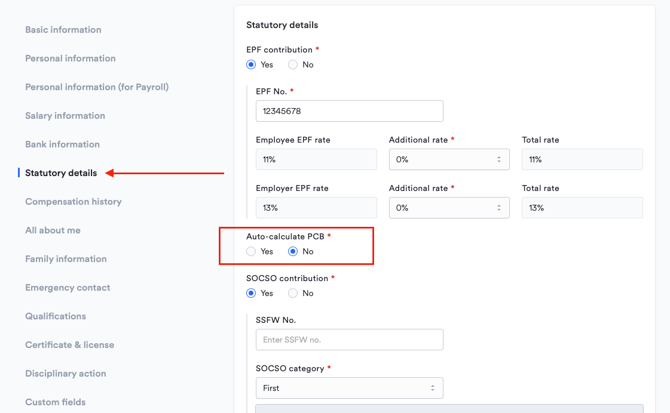Select No for EPF contribution

pos(293,65)
